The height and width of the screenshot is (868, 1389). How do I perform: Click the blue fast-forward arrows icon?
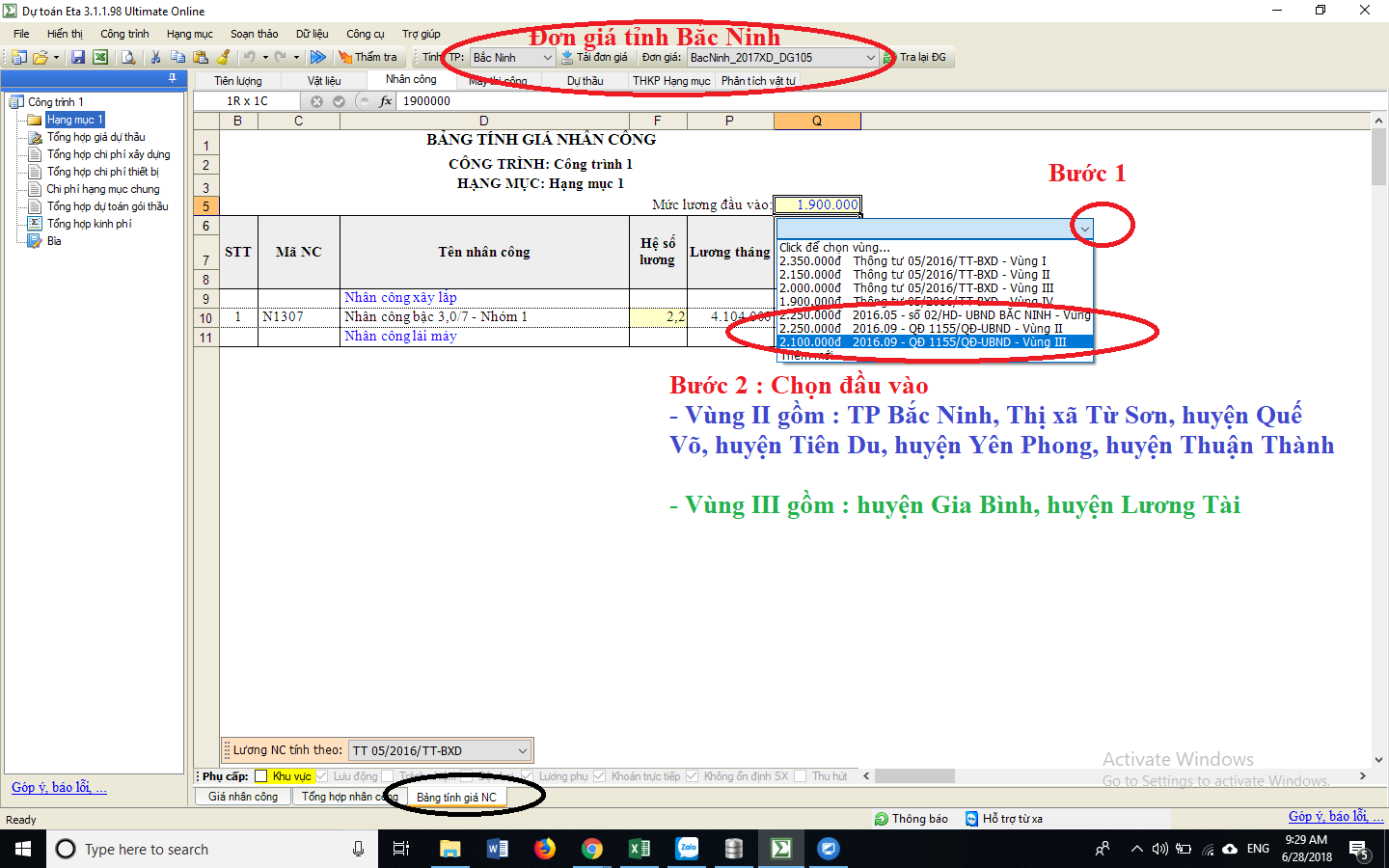[x=317, y=58]
